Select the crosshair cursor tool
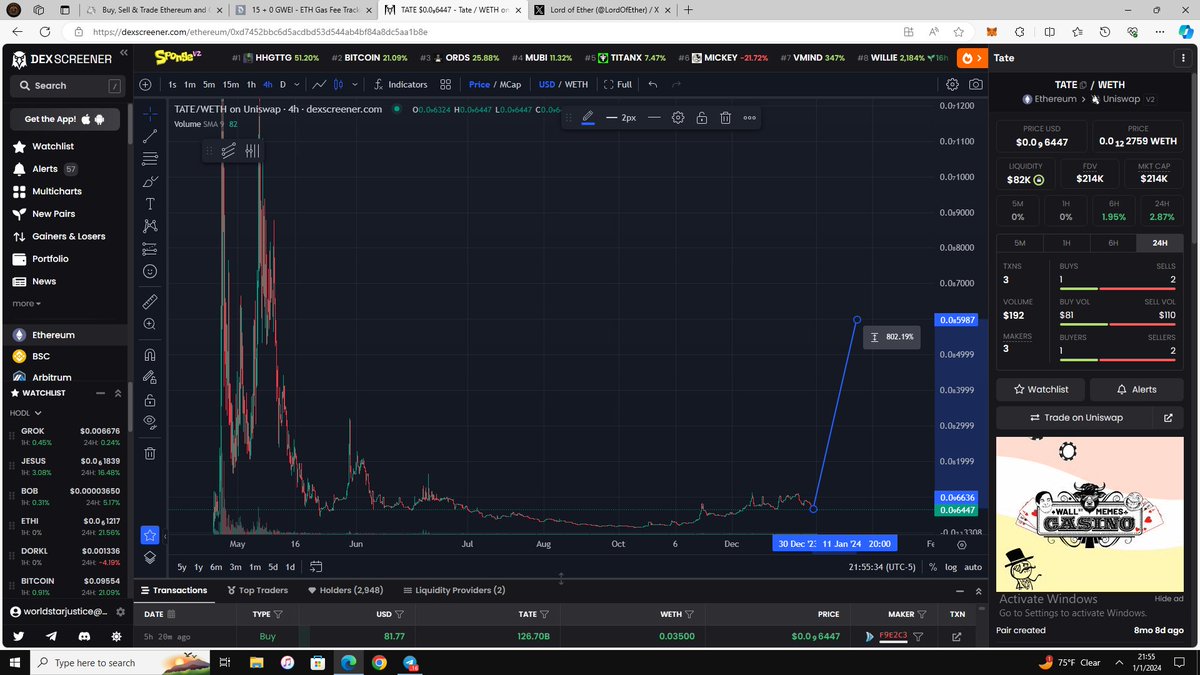 150,113
